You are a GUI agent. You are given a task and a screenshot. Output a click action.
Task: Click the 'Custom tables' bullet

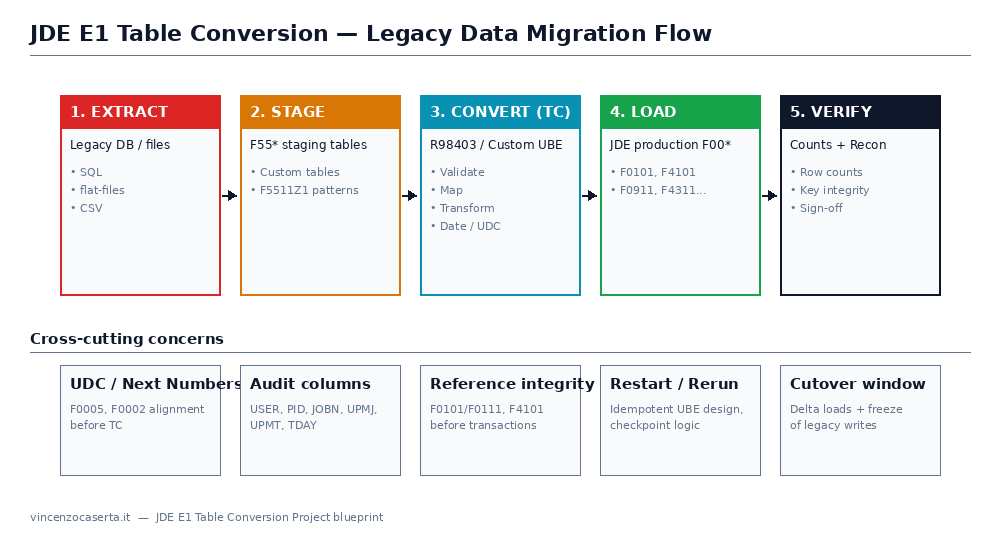click(x=295, y=172)
